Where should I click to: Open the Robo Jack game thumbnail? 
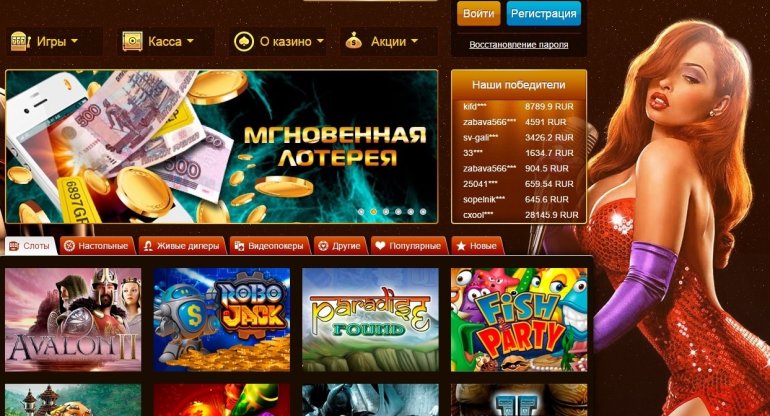tap(222, 320)
